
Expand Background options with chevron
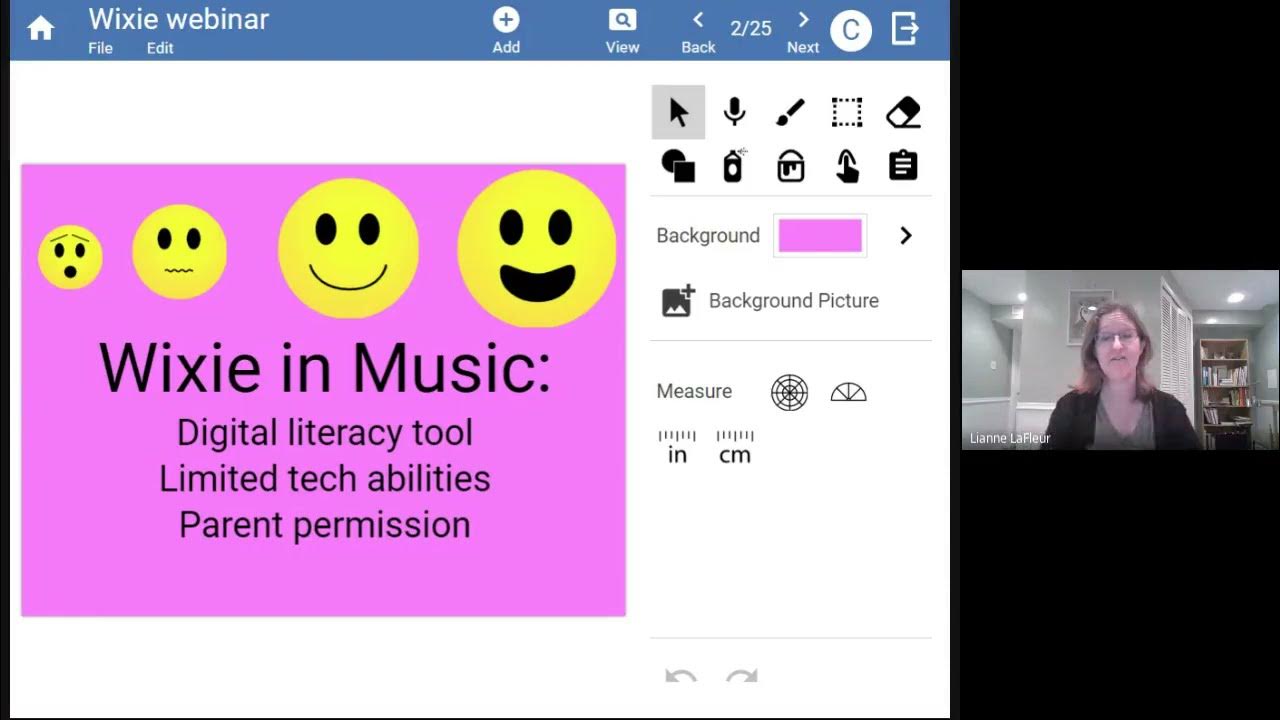[x=906, y=236]
